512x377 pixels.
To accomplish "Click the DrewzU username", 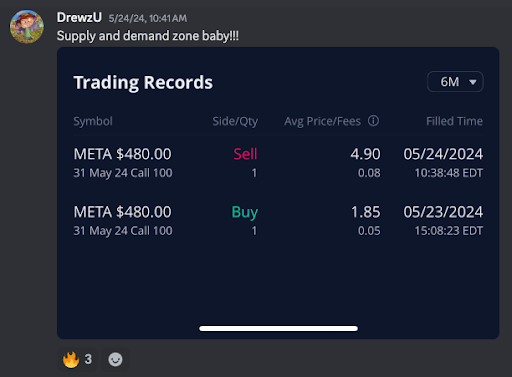I will click(79, 17).
